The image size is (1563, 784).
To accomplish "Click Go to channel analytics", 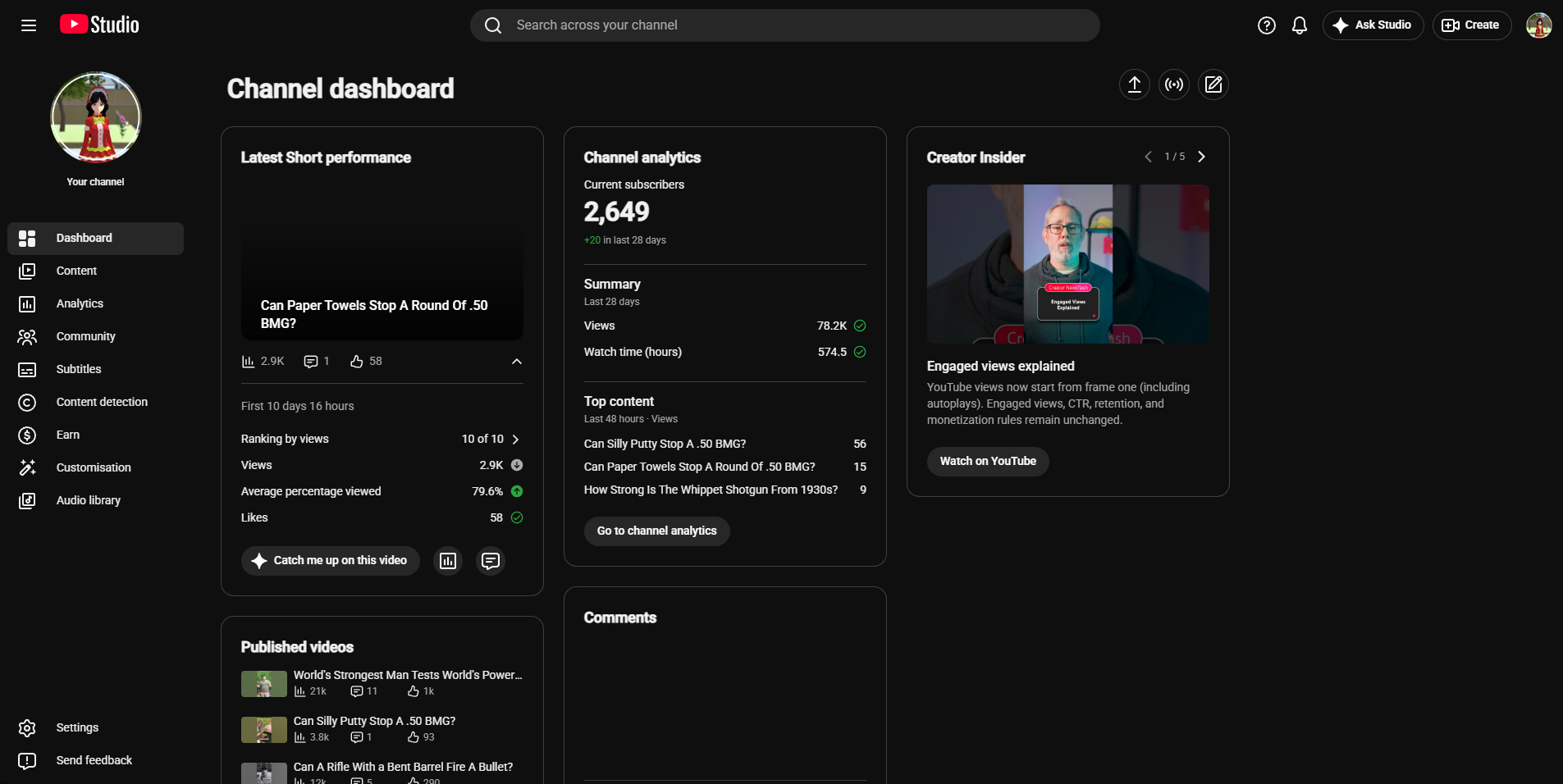I will pyautogui.click(x=657, y=531).
